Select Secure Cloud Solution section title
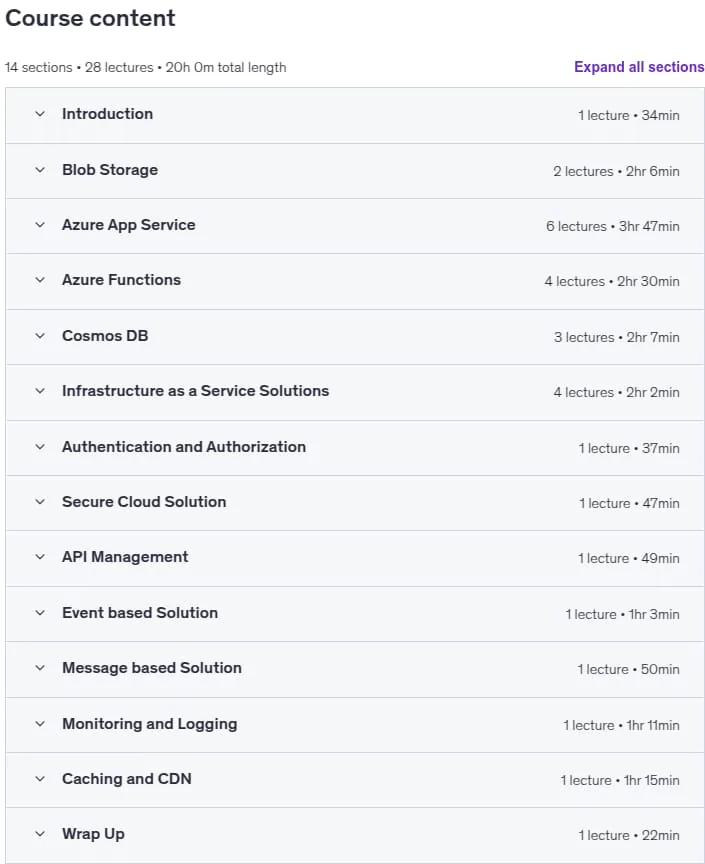This screenshot has height=864, width=705. click(x=144, y=502)
